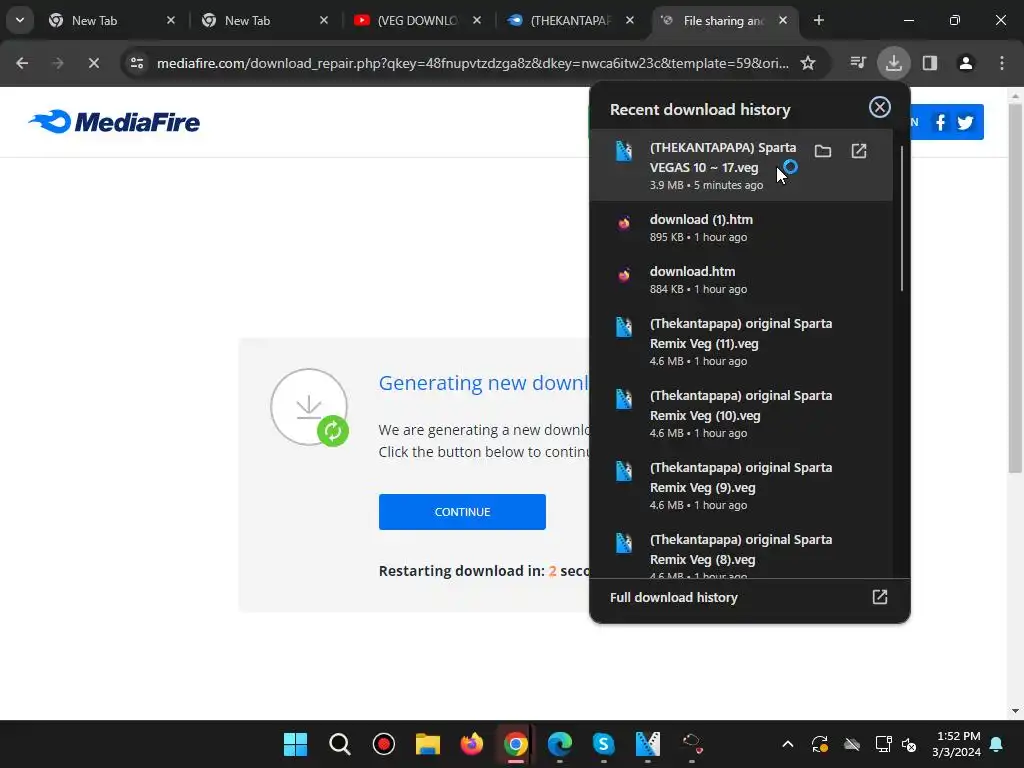Show hidden system tray icons
The height and width of the screenshot is (768, 1024).
pyautogui.click(x=788, y=744)
